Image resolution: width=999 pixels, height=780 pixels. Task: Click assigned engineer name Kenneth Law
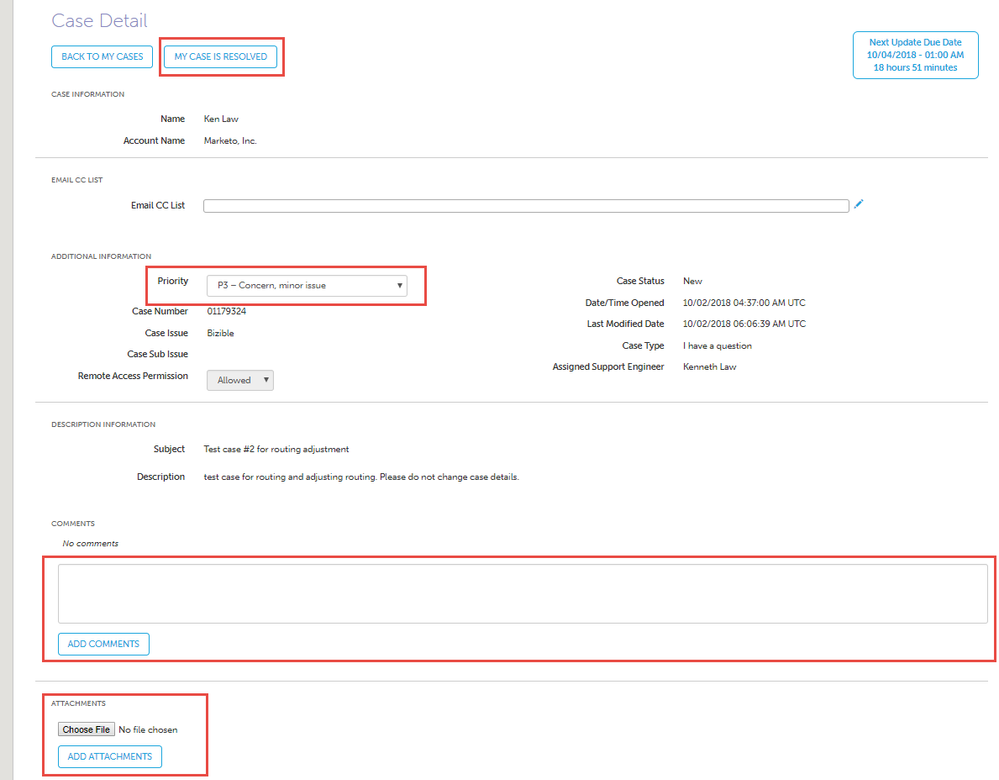(709, 367)
